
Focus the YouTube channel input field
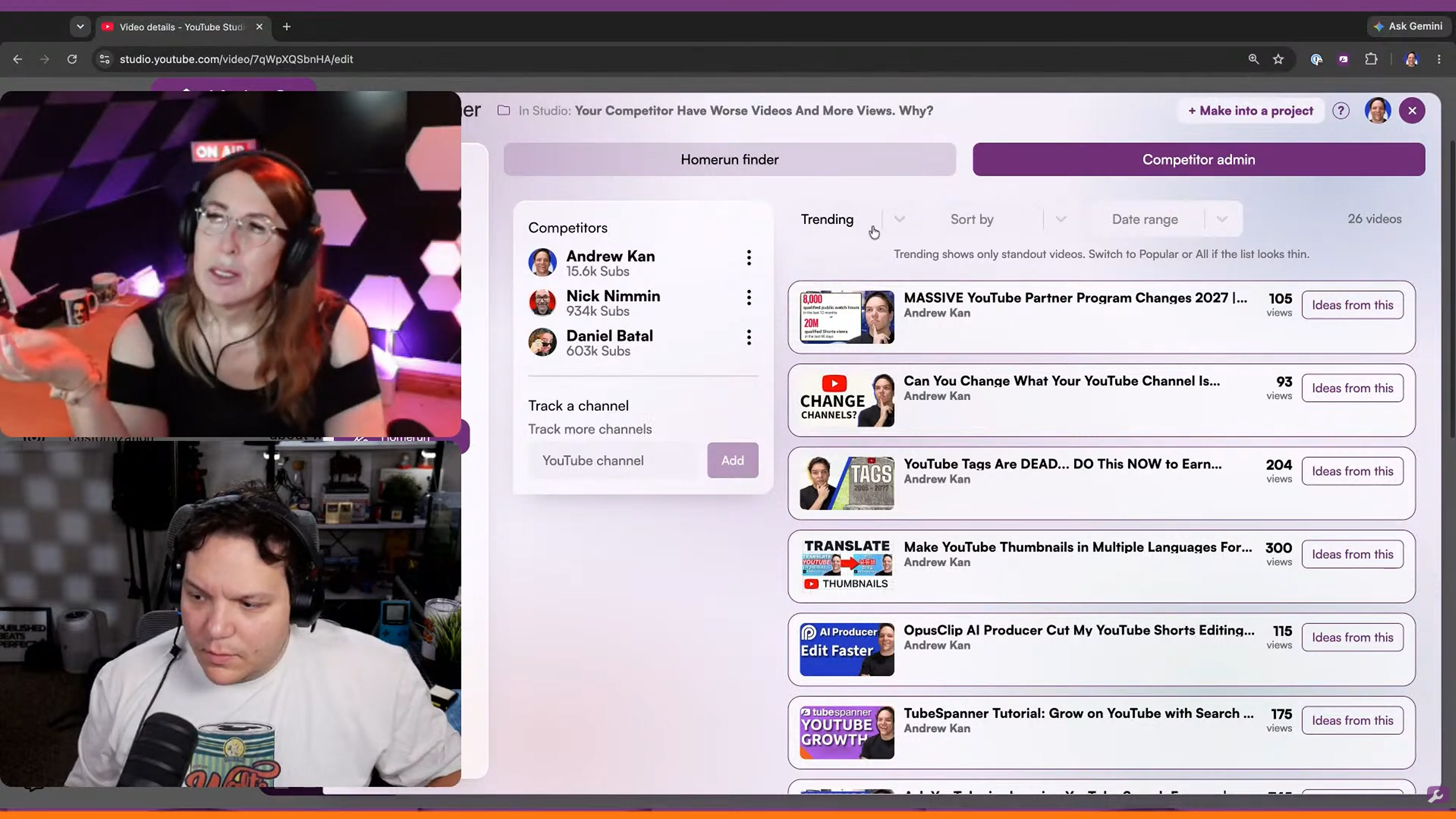[615, 460]
